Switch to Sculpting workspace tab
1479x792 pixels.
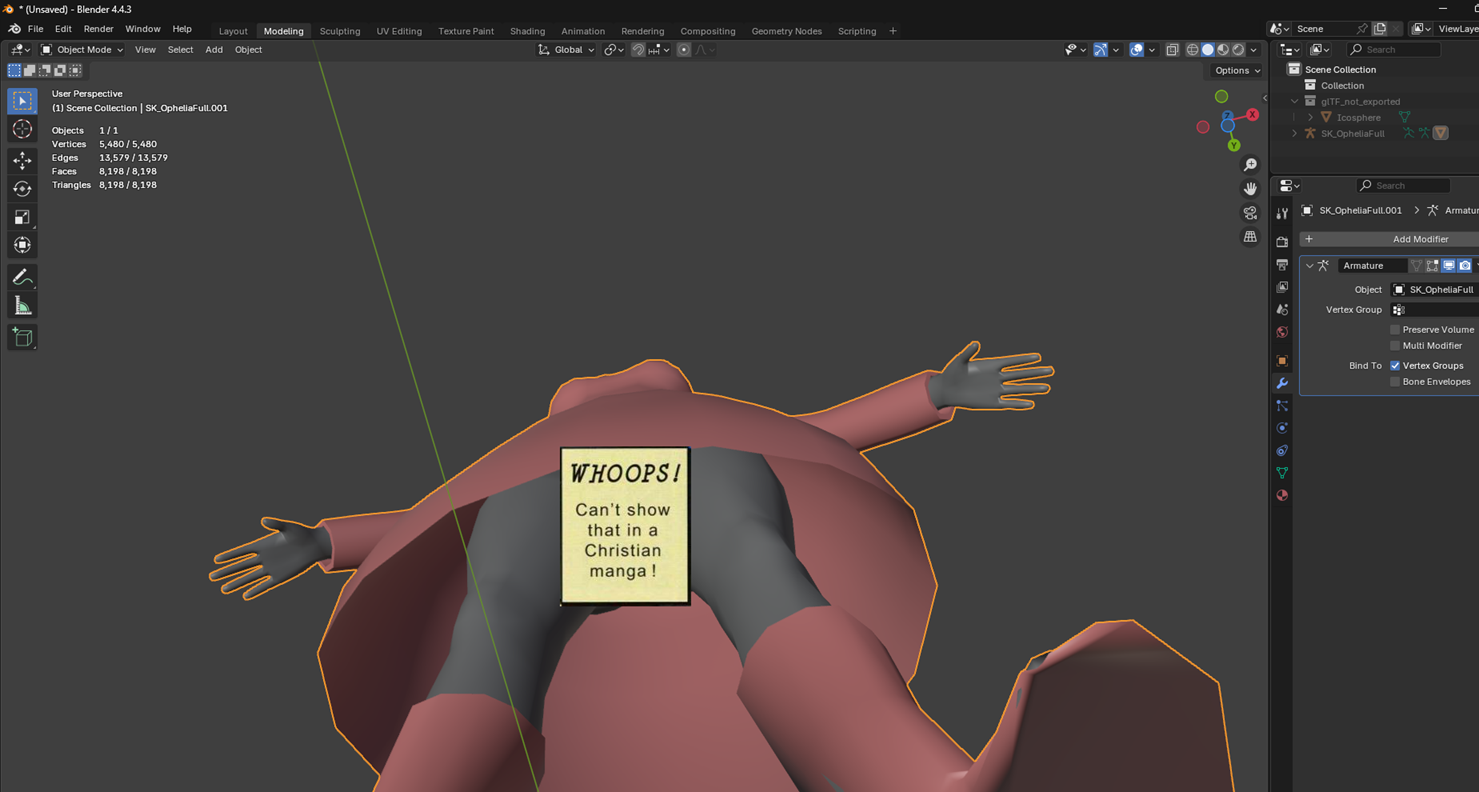point(340,31)
